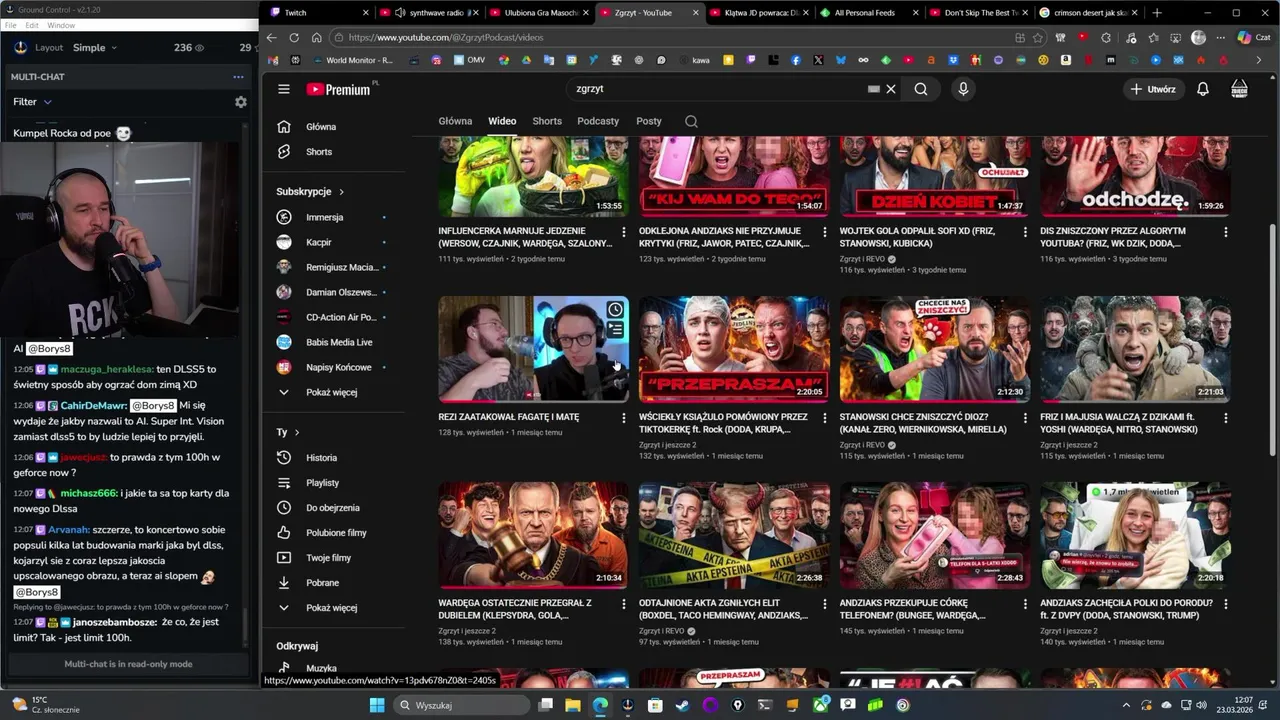
Task: Start voice search with microphone icon
Action: pyautogui.click(x=963, y=89)
